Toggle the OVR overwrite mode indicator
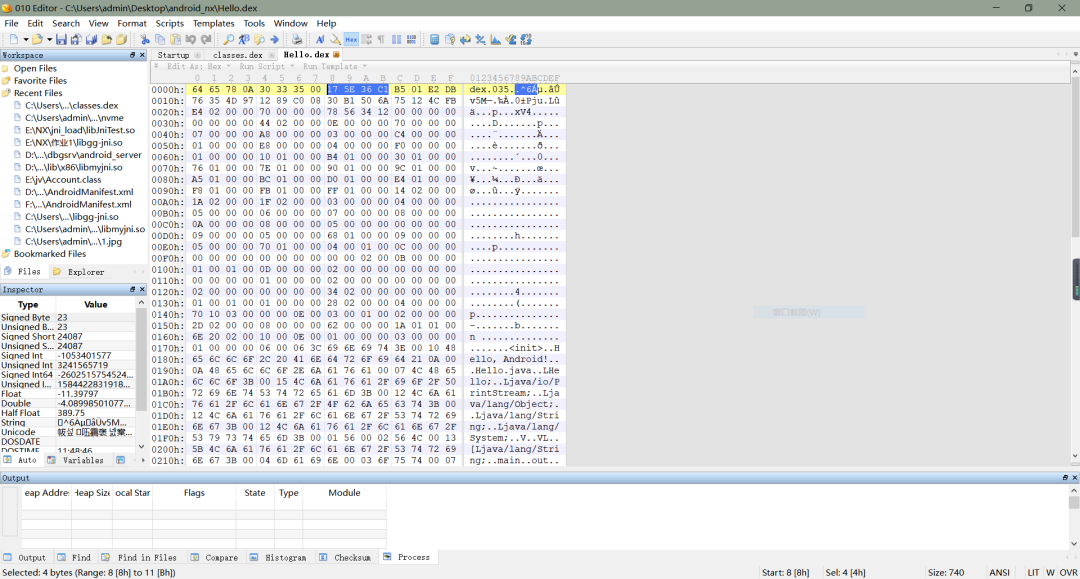The width and height of the screenshot is (1080, 579). click(x=1068, y=573)
